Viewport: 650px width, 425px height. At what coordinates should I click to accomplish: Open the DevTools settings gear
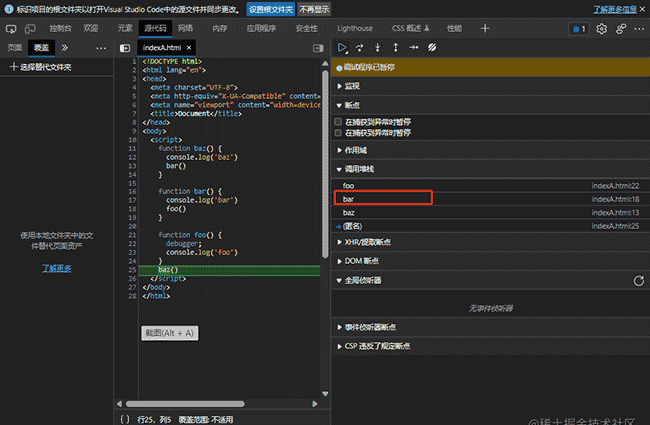(x=601, y=29)
